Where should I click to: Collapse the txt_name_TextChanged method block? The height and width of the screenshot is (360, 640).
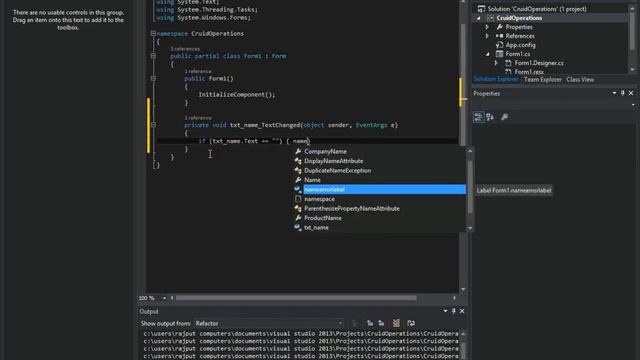tap(153, 125)
